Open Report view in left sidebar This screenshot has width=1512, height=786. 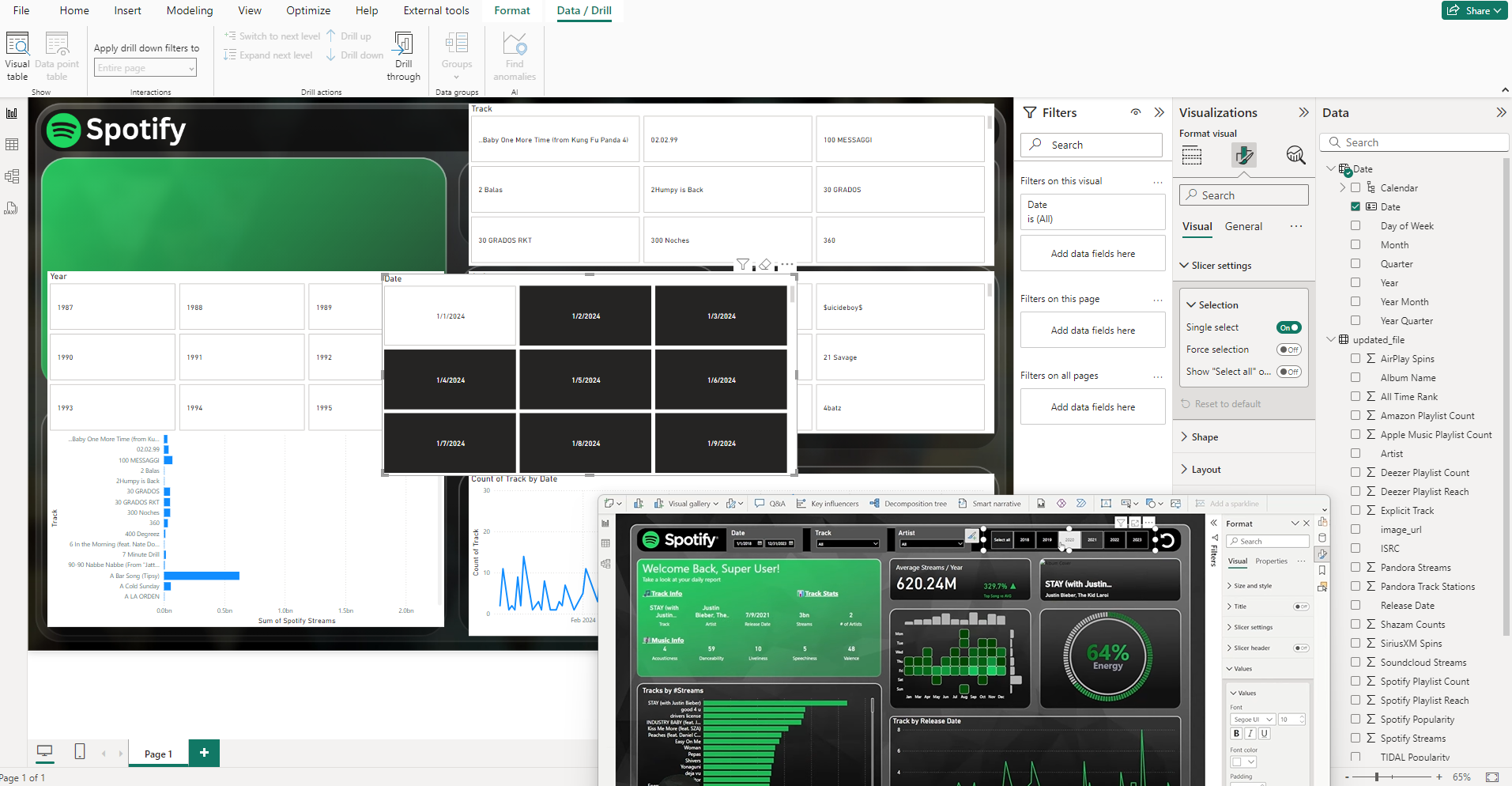pos(12,113)
